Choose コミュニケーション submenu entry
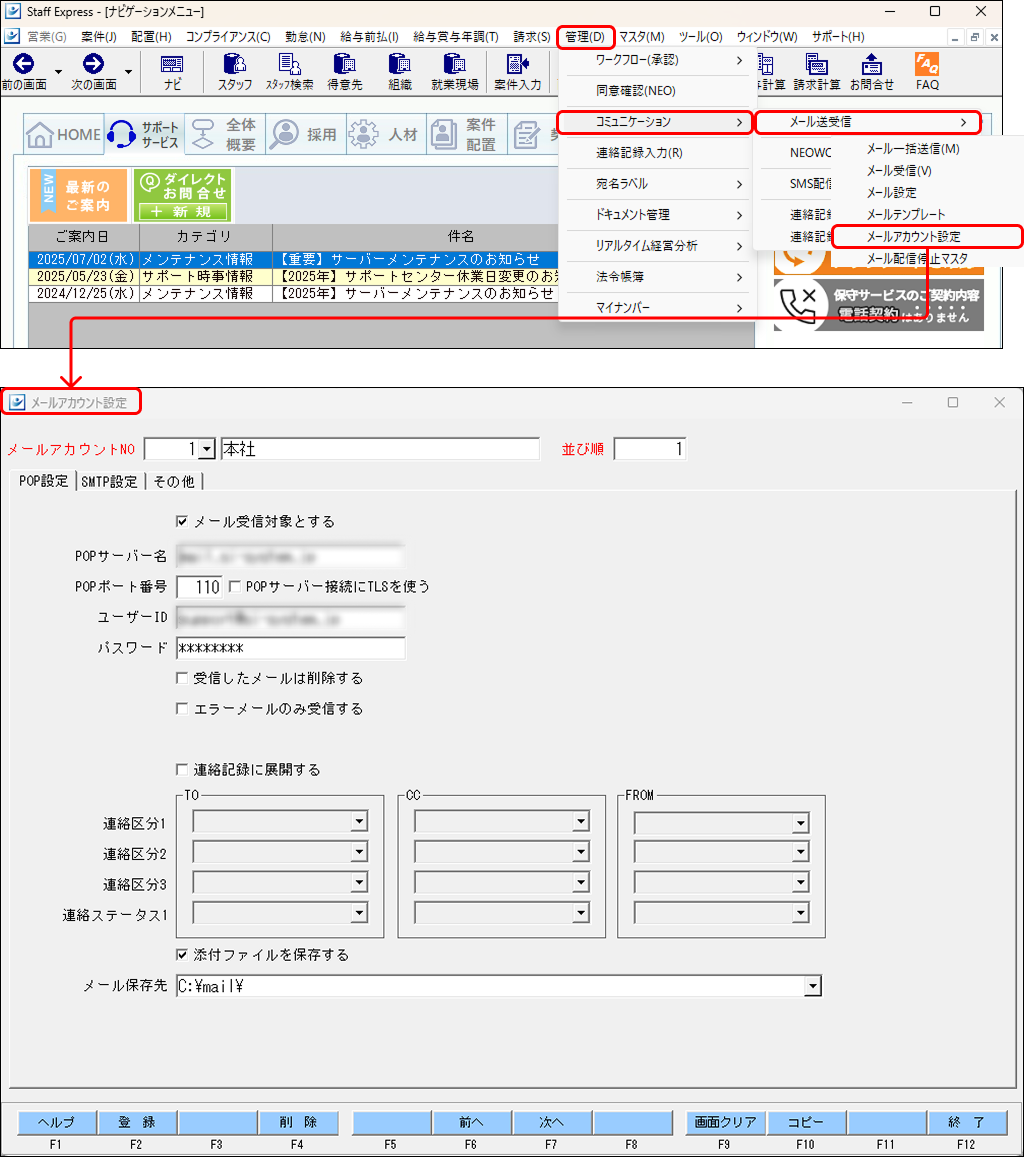The width and height of the screenshot is (1024, 1157). pyautogui.click(x=654, y=122)
